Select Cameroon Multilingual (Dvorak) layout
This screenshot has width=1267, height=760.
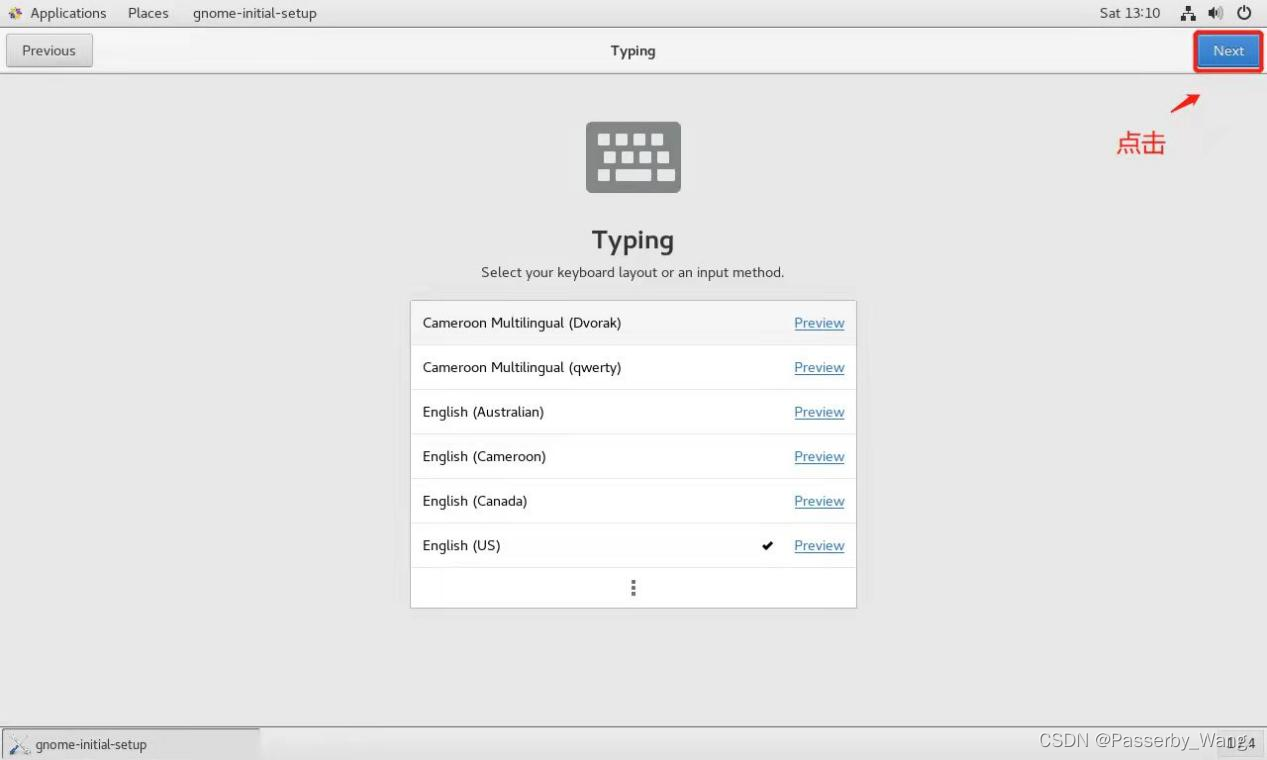click(x=633, y=323)
